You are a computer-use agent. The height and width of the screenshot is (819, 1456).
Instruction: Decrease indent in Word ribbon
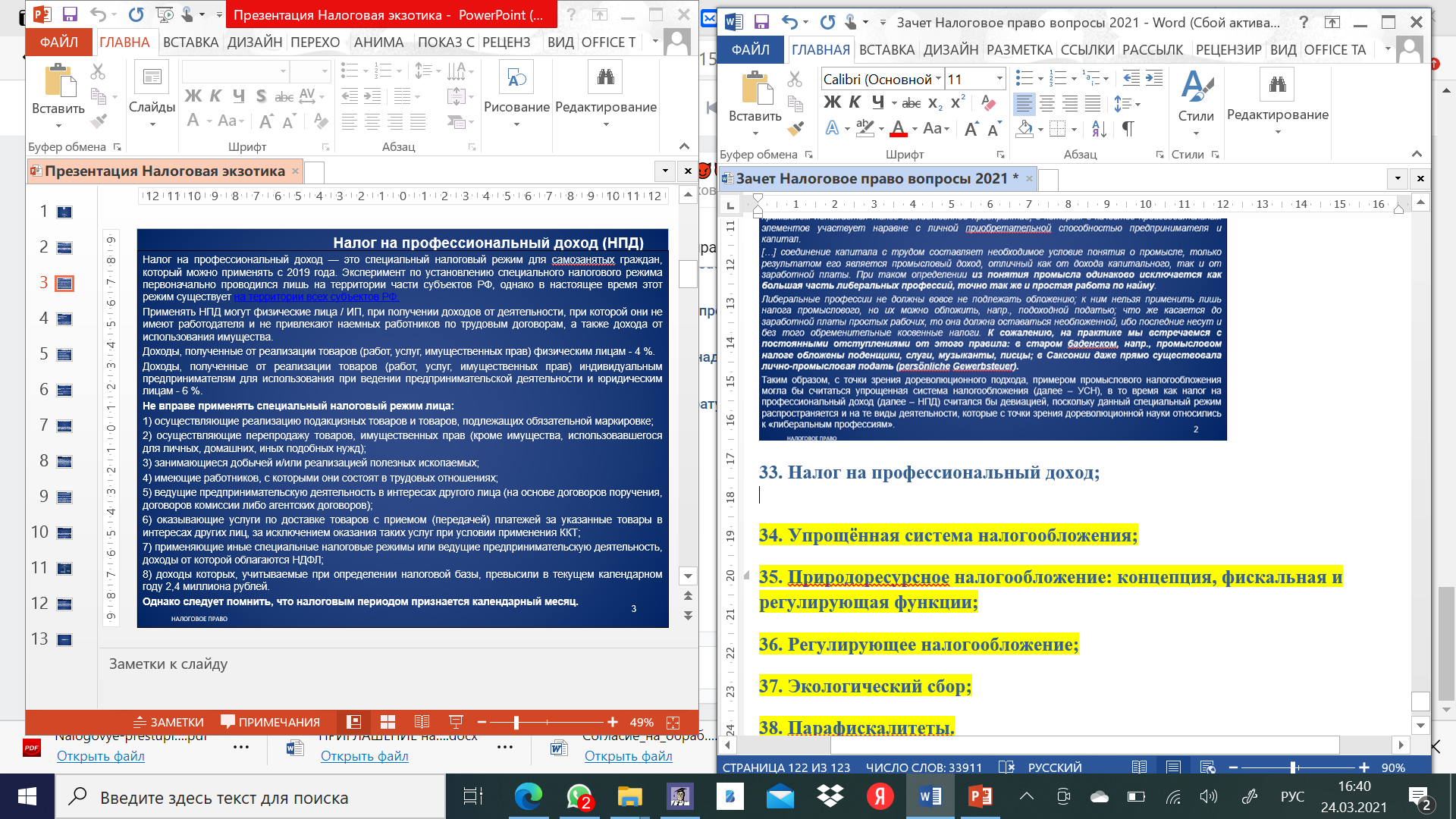[1131, 78]
